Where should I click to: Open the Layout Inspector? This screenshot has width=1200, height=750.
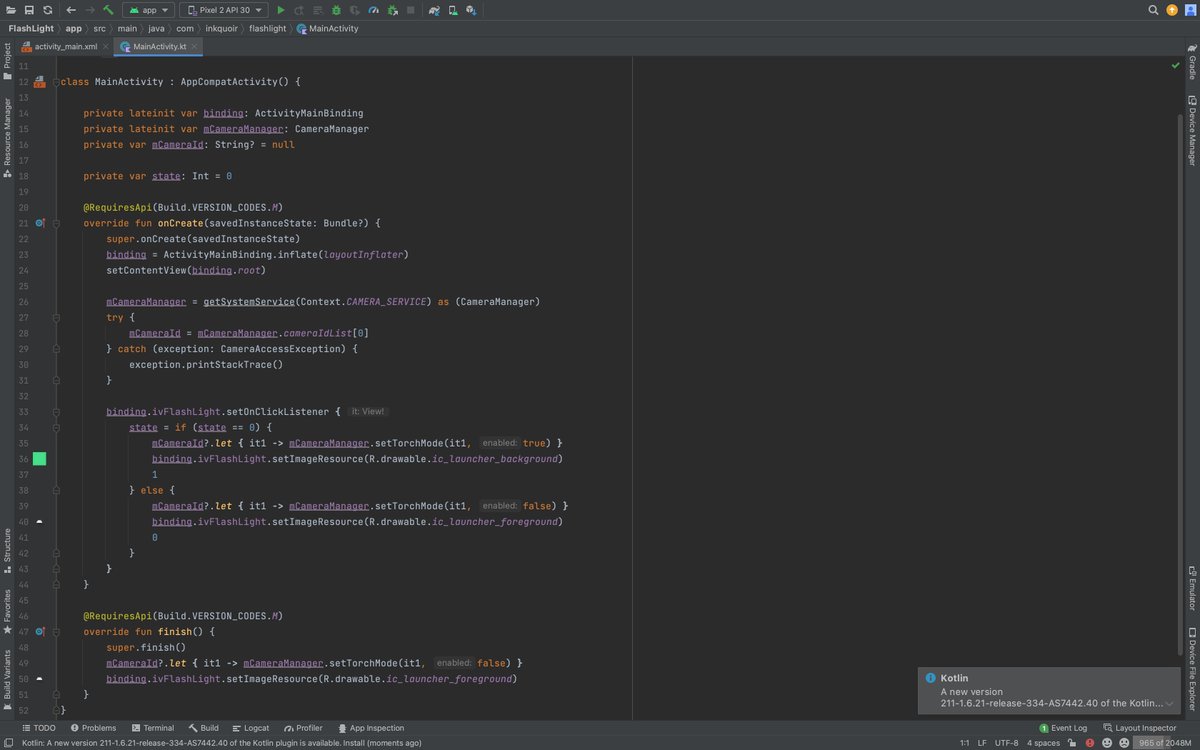coord(1140,728)
